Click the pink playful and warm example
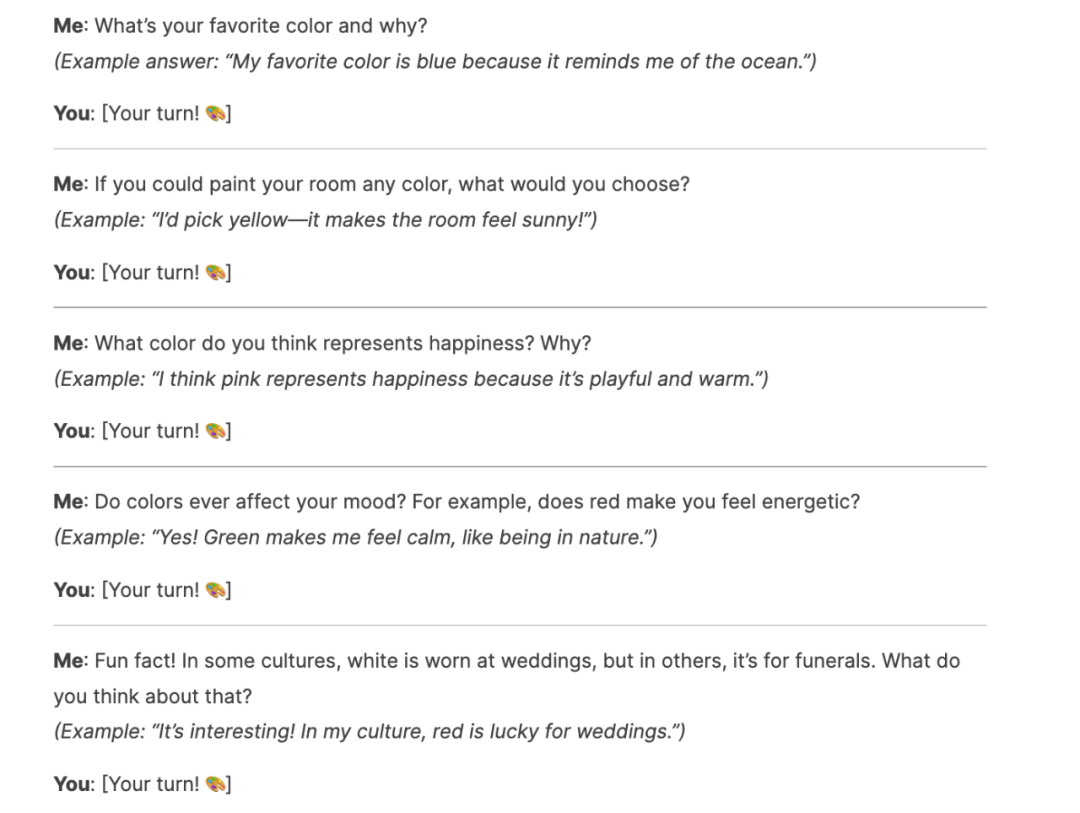 [411, 379]
